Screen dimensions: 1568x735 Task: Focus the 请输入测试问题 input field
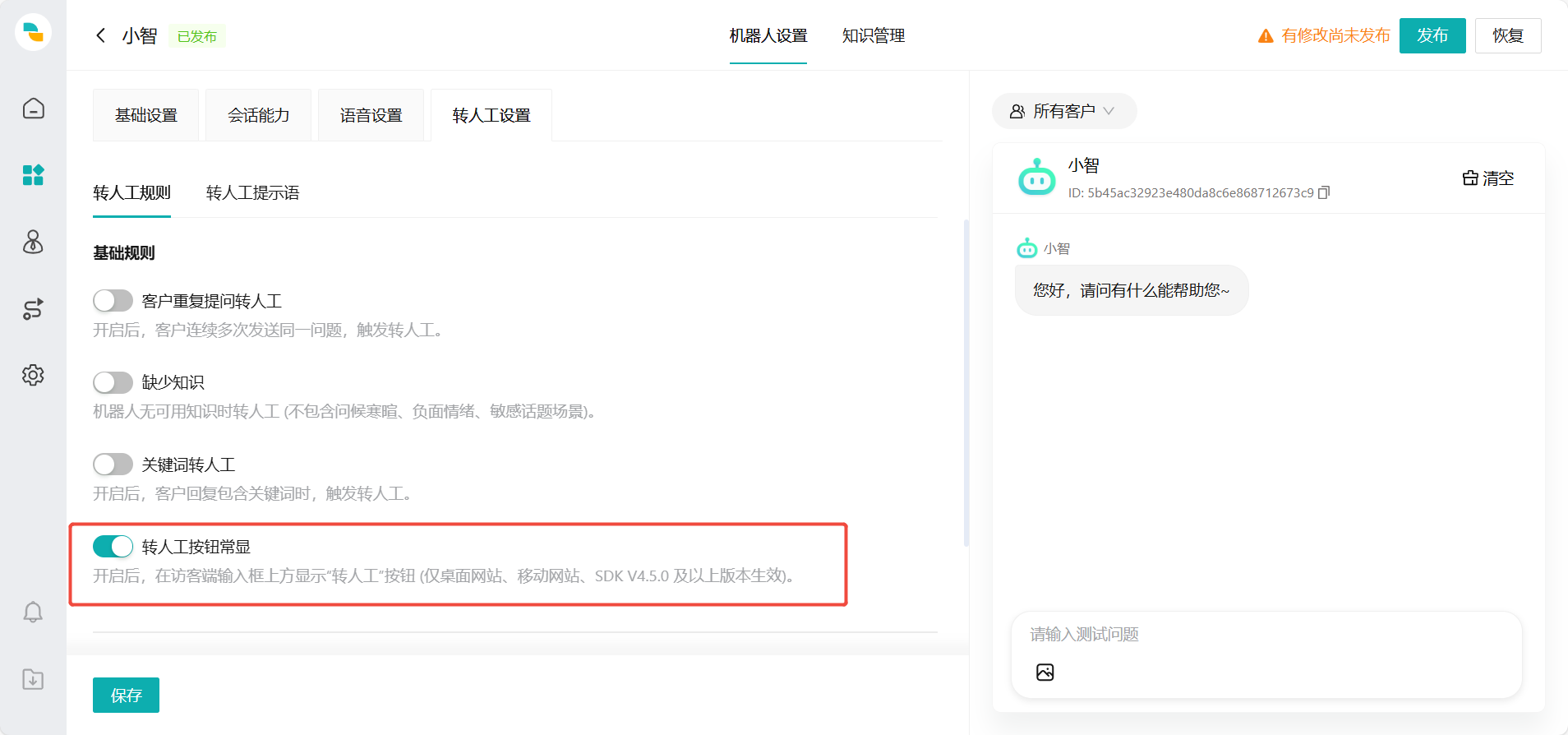pyautogui.click(x=1266, y=635)
